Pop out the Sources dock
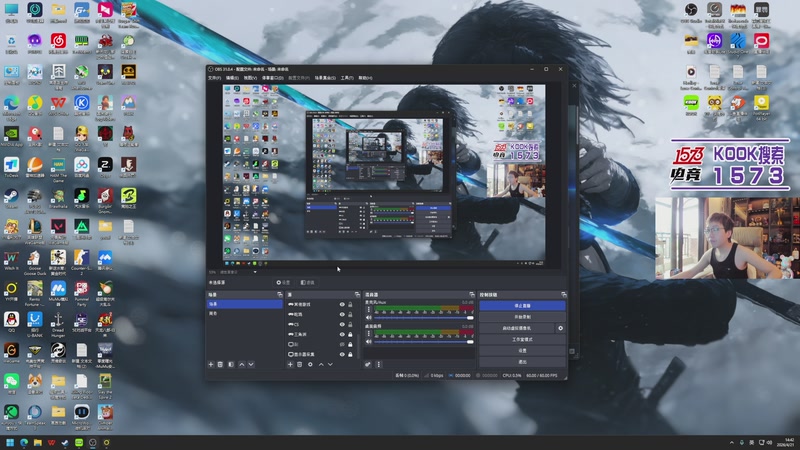Screen dimensions: 800x450 pos(357,294)
